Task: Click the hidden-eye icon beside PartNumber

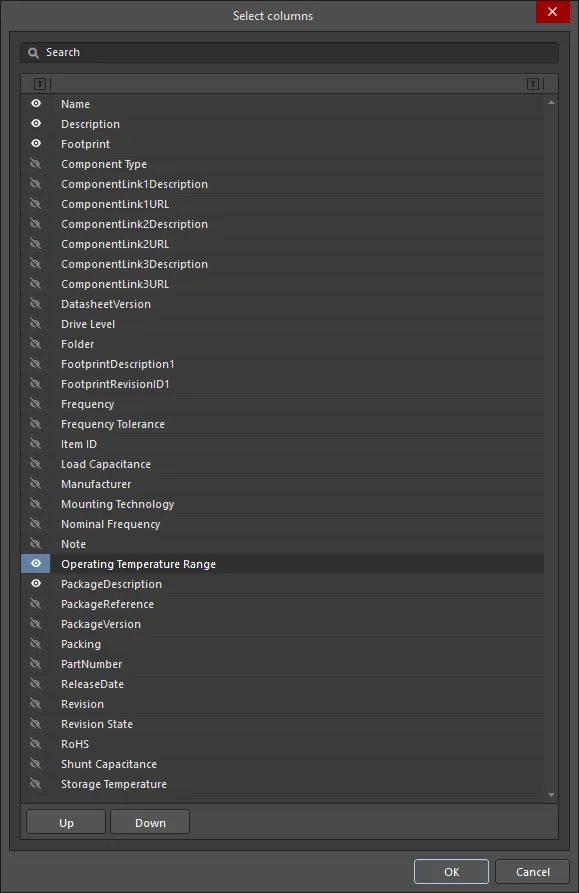Action: coord(36,663)
